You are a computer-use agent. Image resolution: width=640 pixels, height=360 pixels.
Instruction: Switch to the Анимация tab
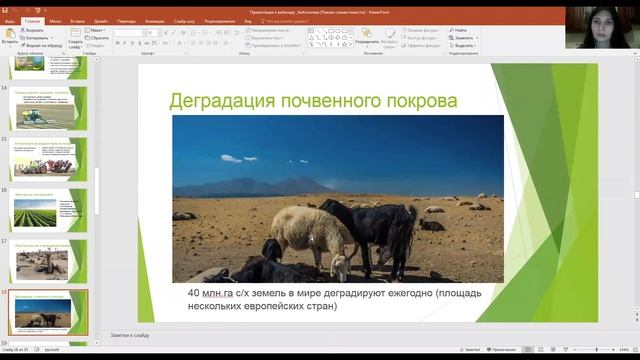pyautogui.click(x=155, y=21)
